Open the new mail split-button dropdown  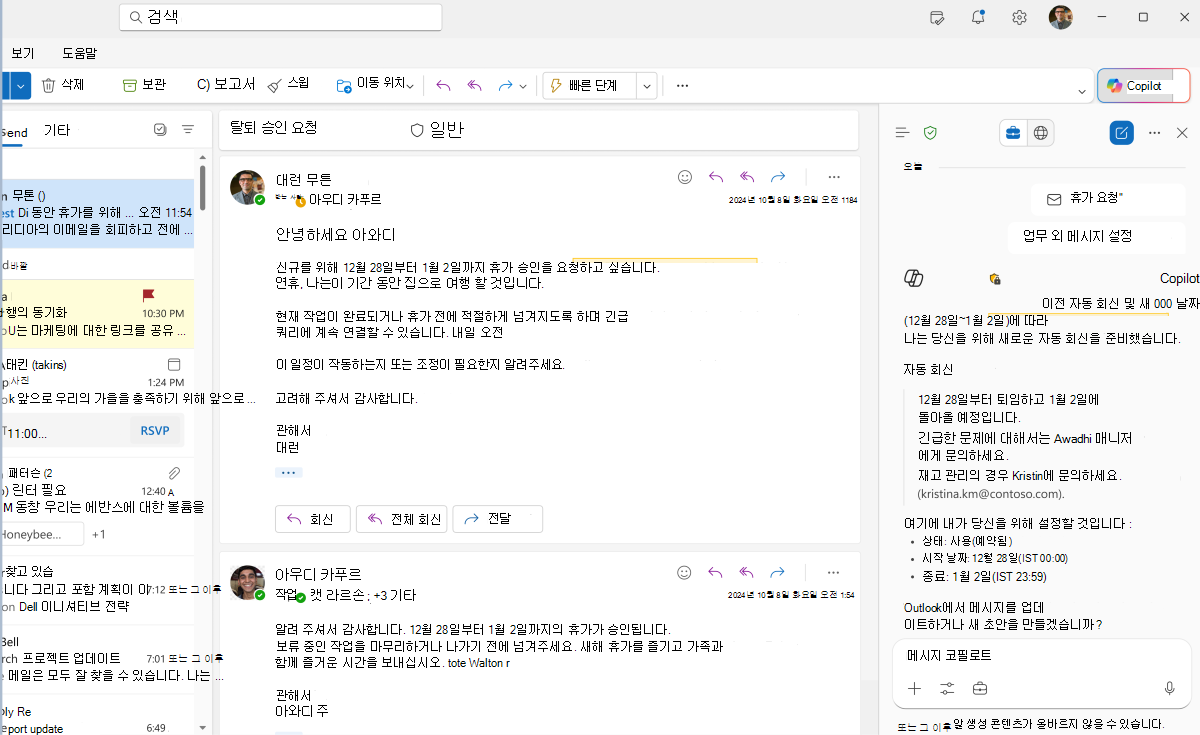coord(21,86)
